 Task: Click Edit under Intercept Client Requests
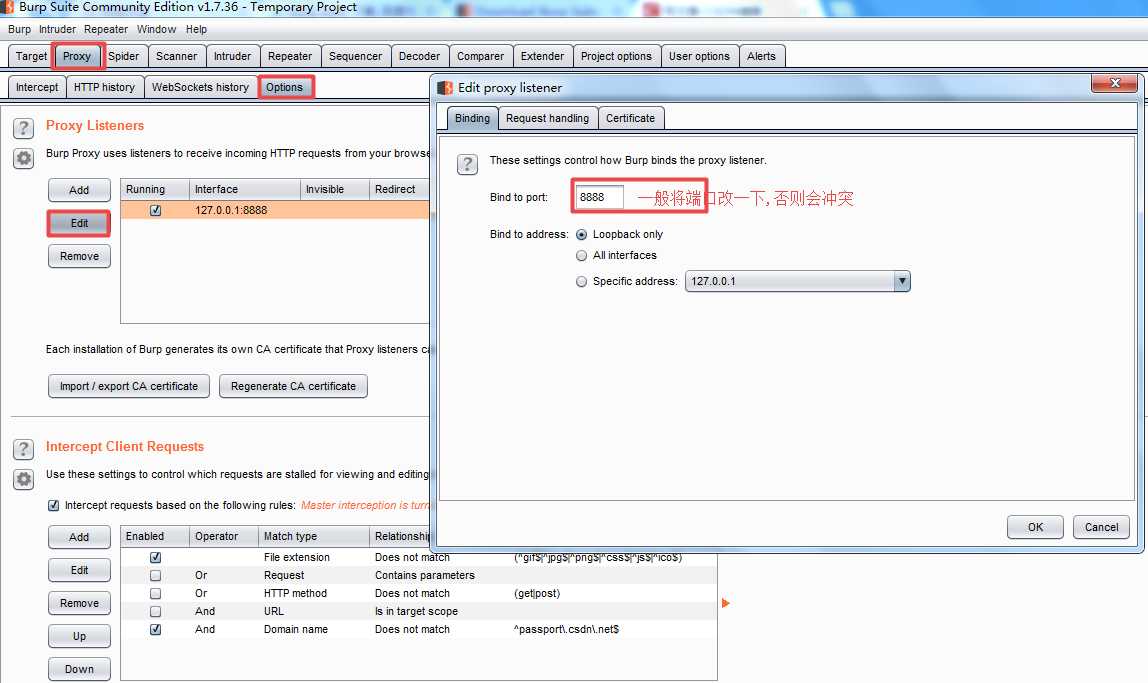79,570
